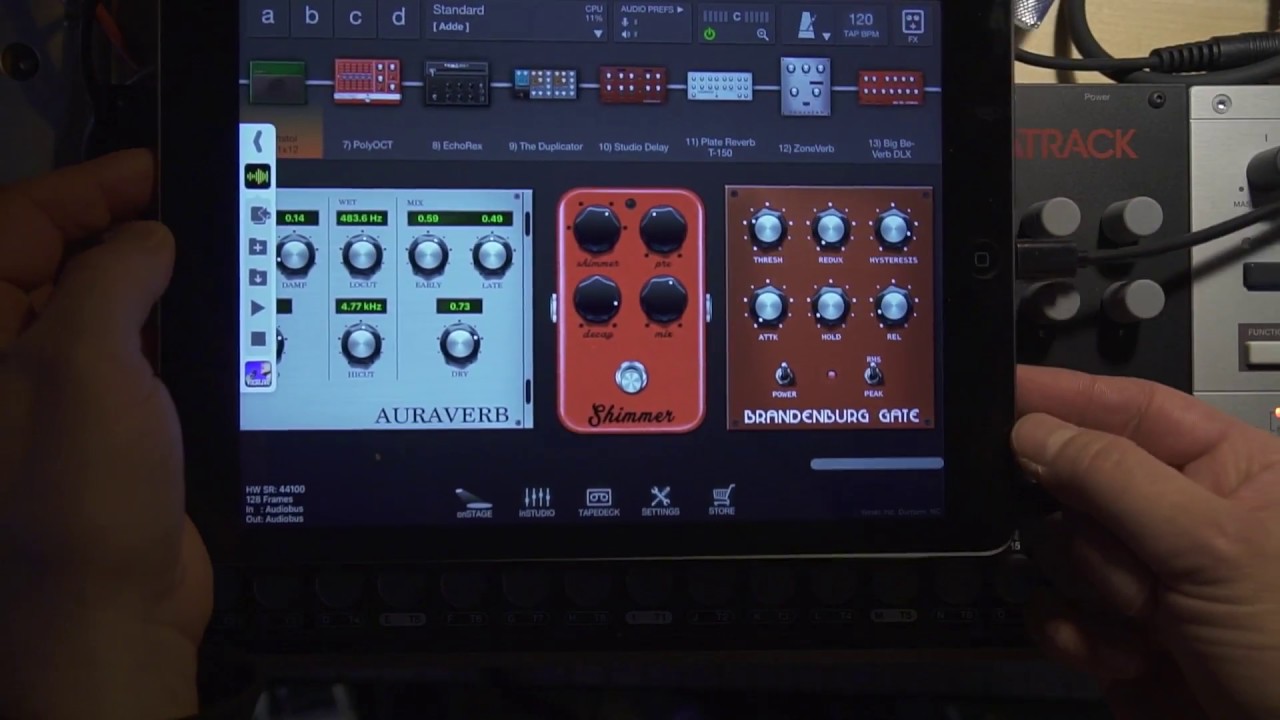Open the TAPEDECK recorder
The width and height of the screenshot is (1280, 720).
tap(598, 502)
